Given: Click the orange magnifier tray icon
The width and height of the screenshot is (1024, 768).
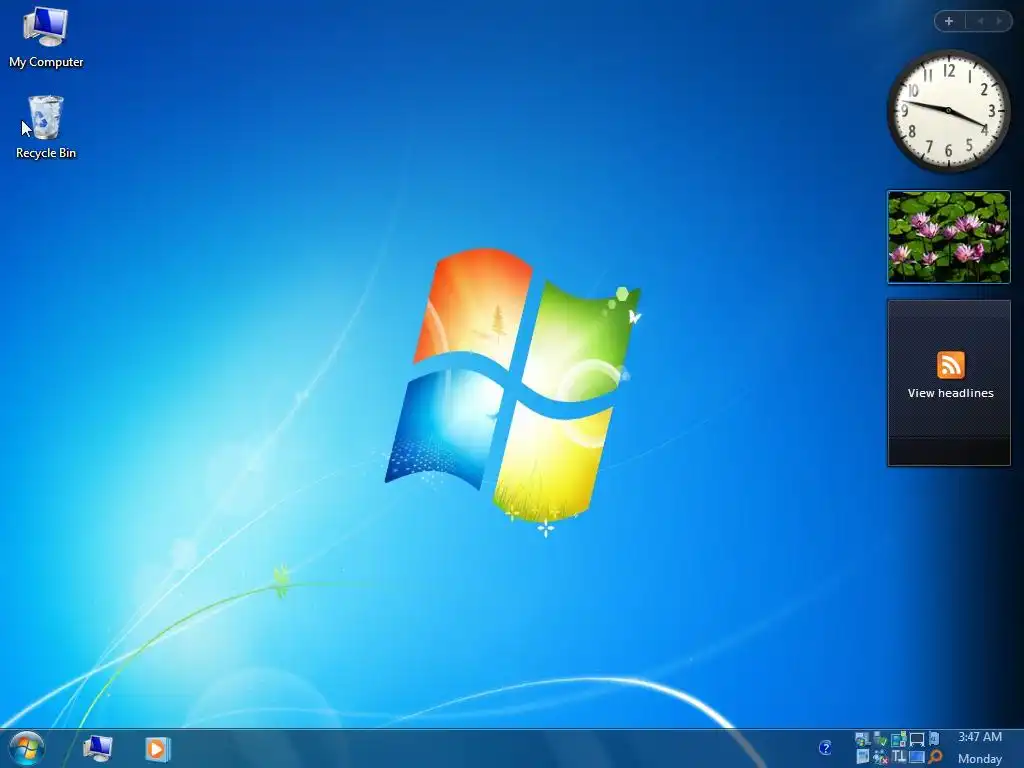Looking at the screenshot, I should click(x=935, y=756).
